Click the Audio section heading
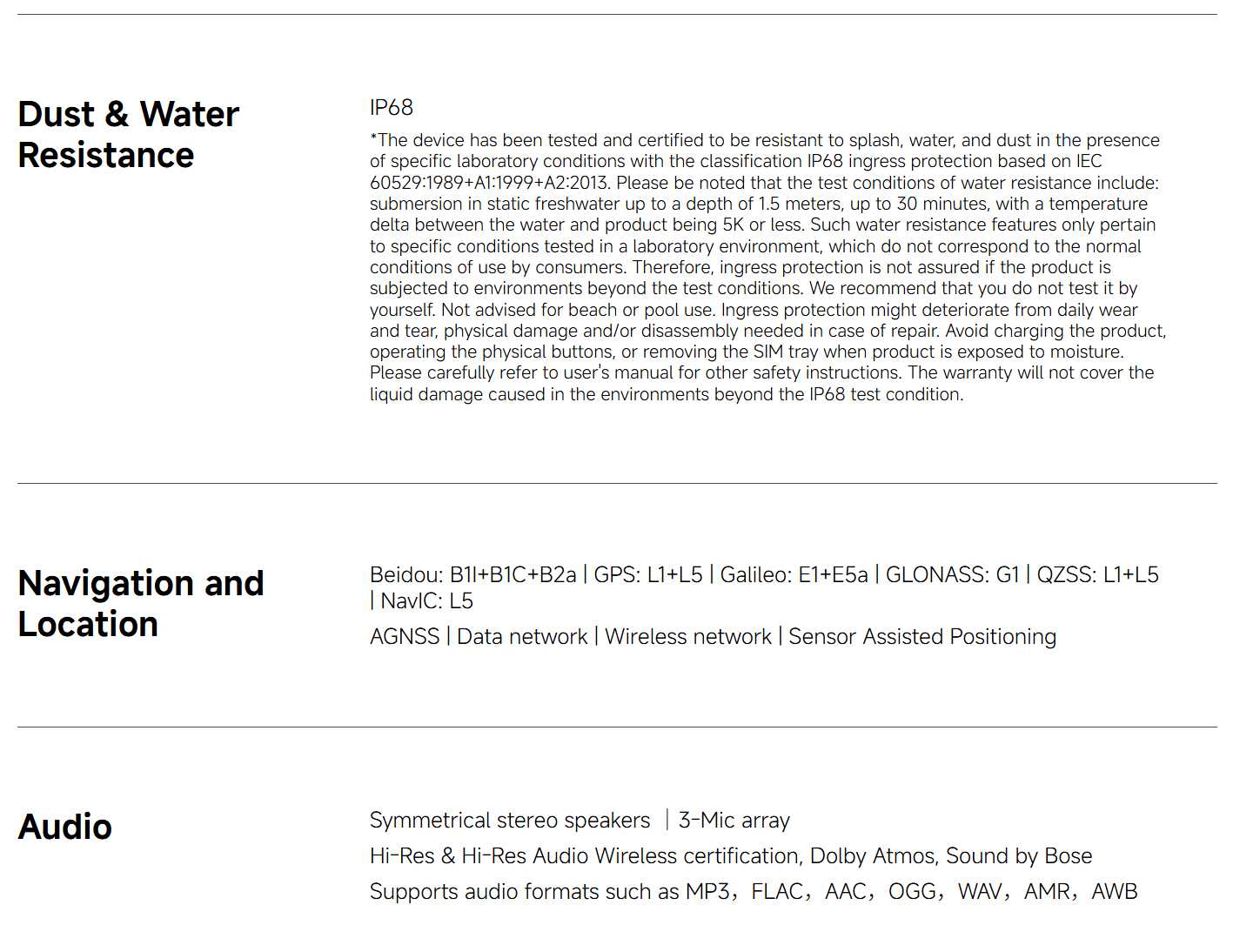 (65, 827)
